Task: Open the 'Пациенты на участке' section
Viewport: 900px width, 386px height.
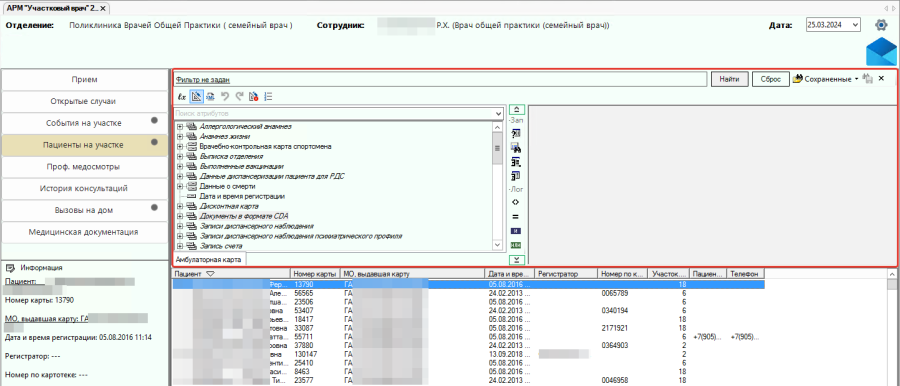Action: coord(85,145)
